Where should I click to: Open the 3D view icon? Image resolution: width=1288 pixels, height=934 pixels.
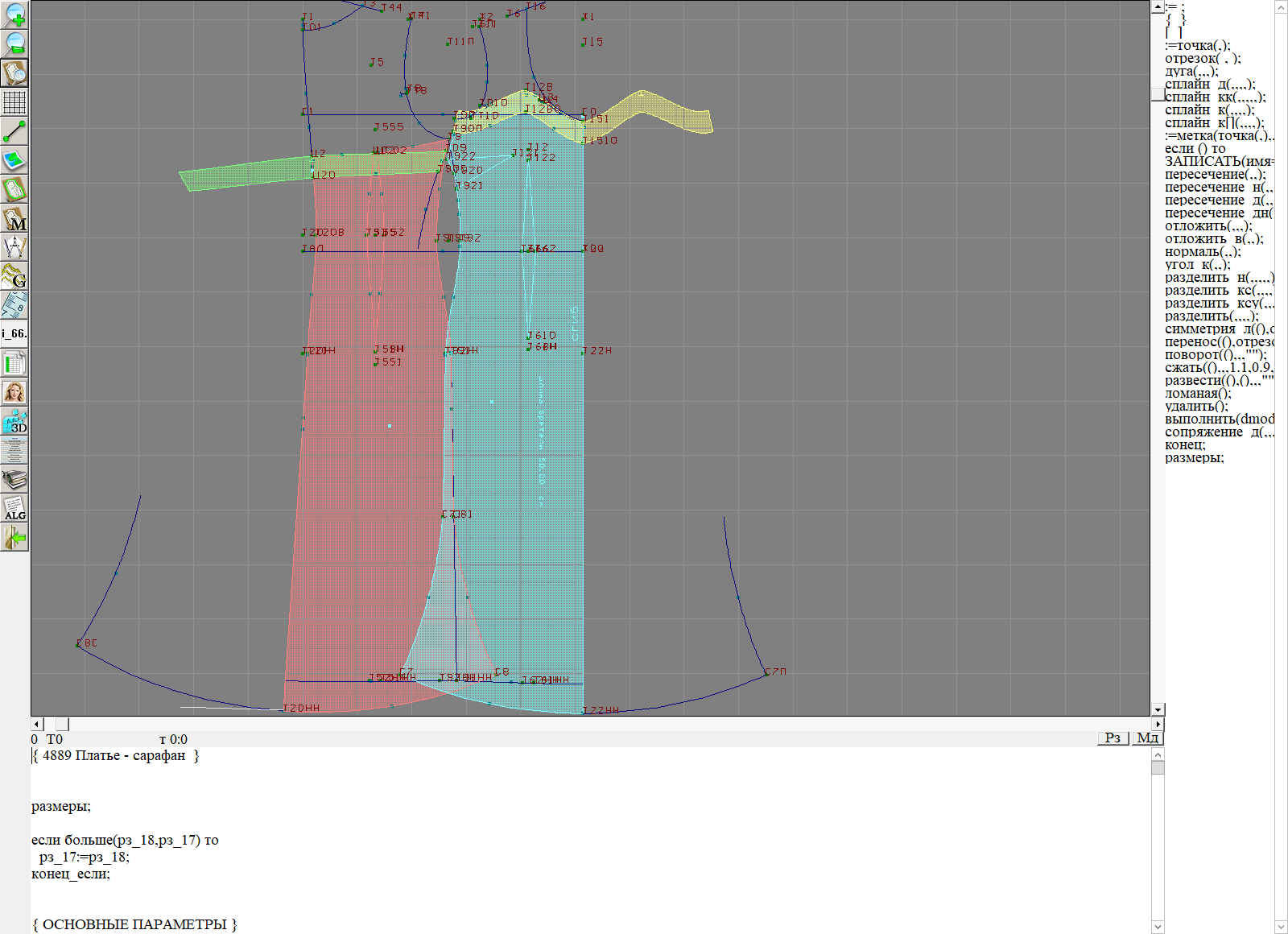[14, 421]
